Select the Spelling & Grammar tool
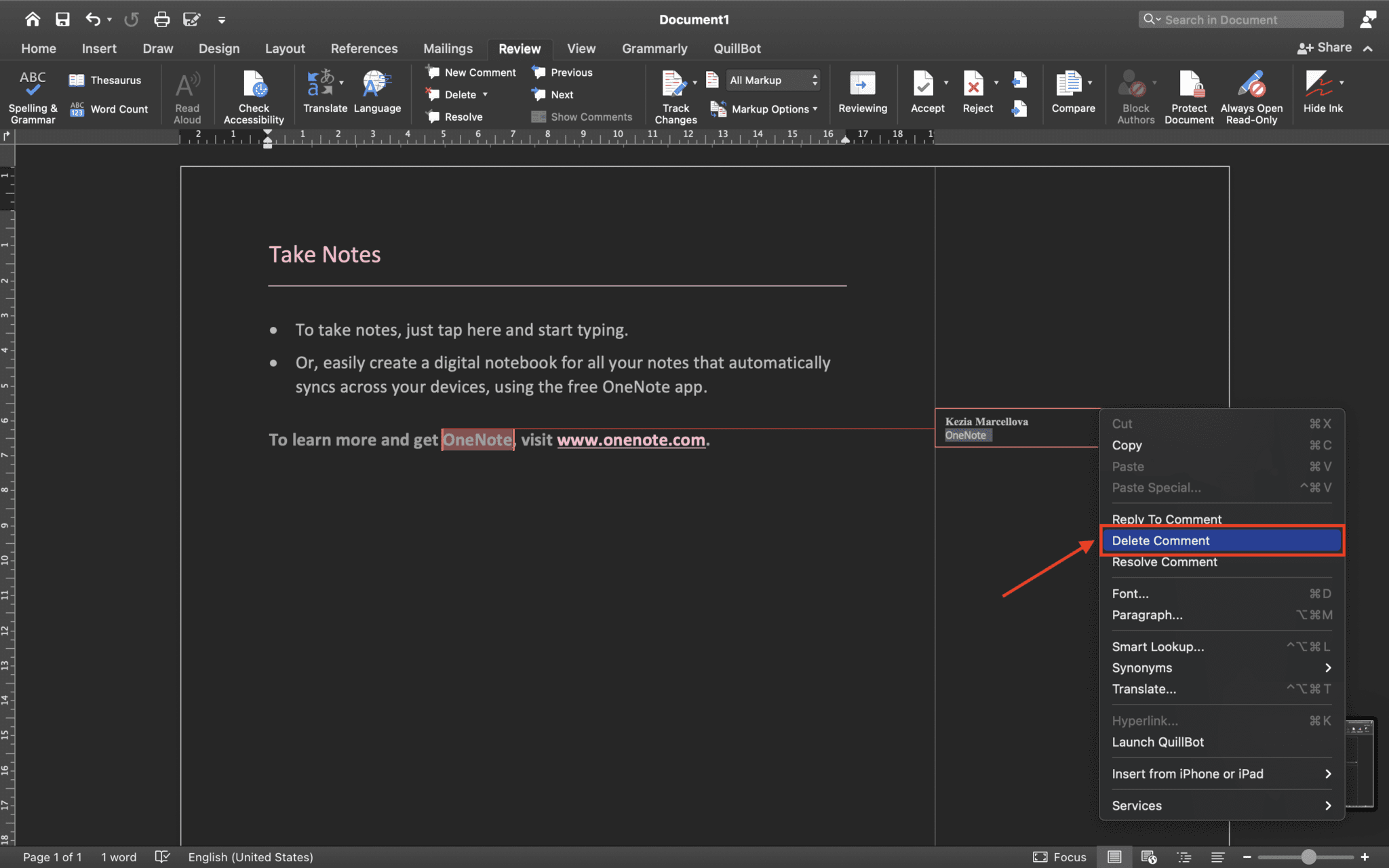 [32, 95]
